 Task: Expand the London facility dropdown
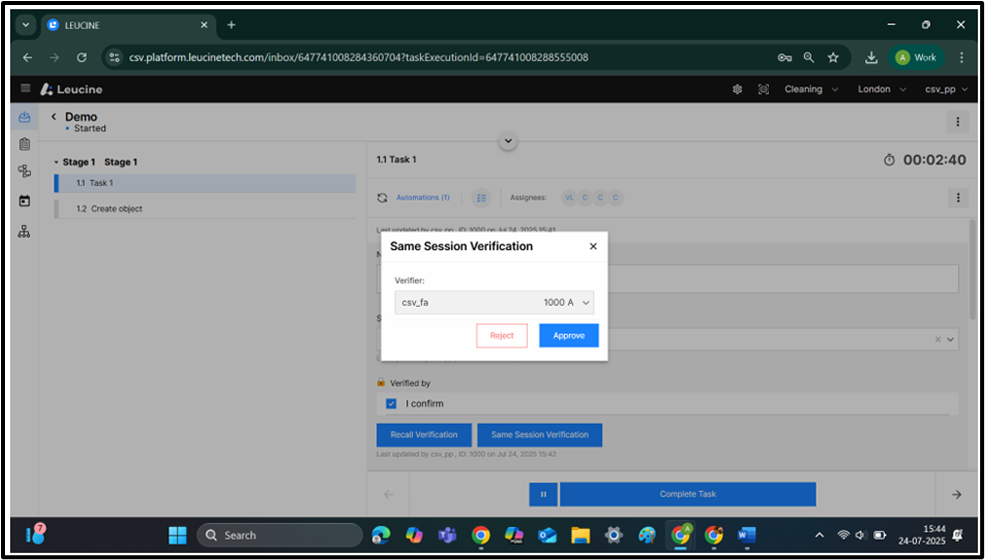pyautogui.click(x=881, y=89)
